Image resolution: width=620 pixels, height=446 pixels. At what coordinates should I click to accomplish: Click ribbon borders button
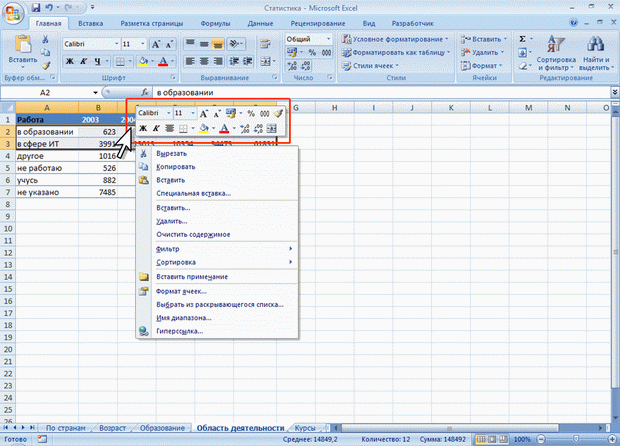[x=120, y=61]
